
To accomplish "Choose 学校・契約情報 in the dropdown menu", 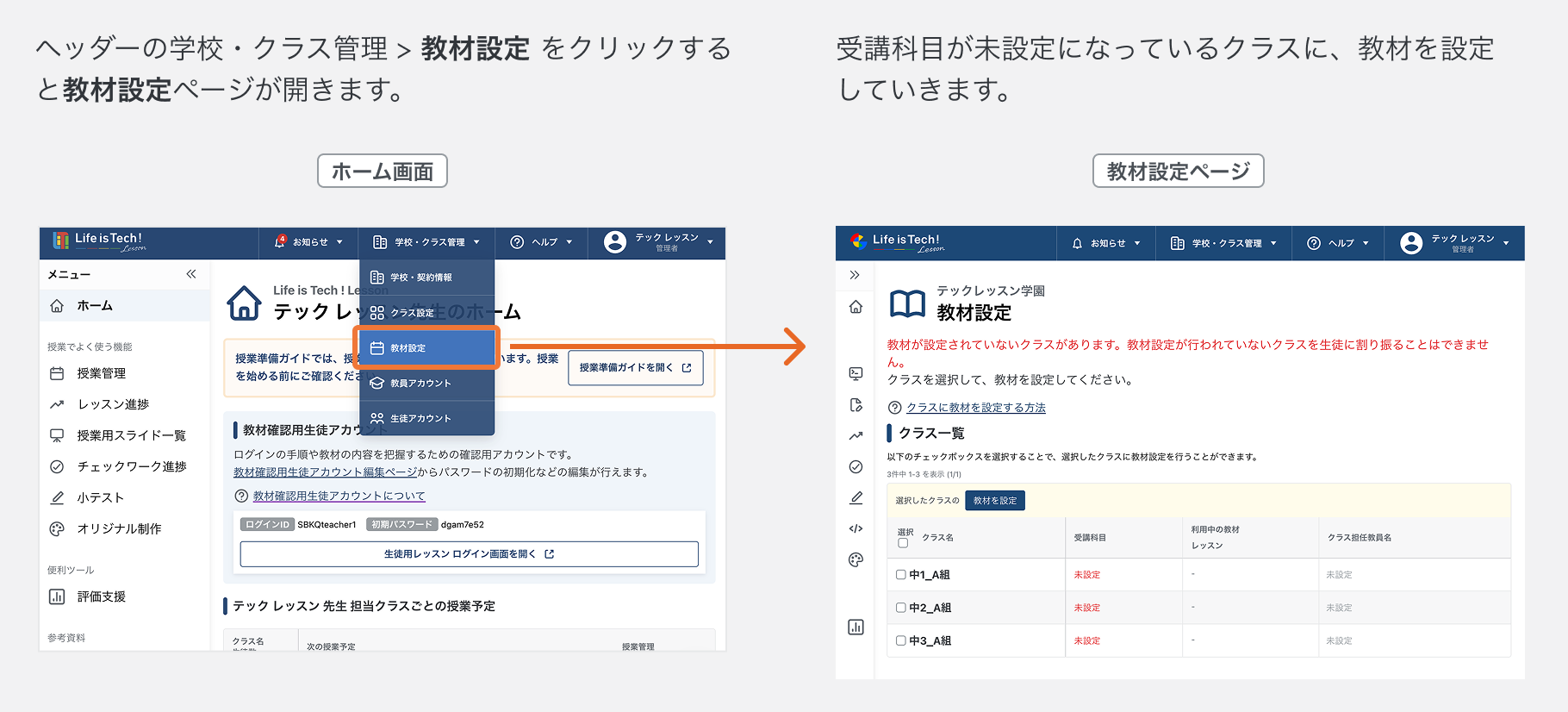I will [426, 278].
